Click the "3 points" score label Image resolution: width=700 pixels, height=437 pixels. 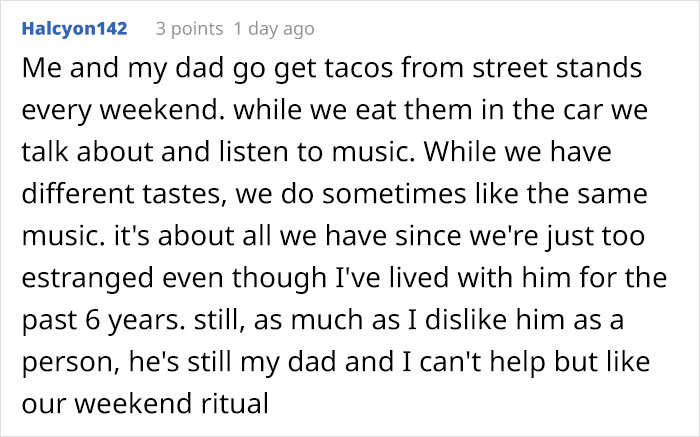(x=188, y=29)
